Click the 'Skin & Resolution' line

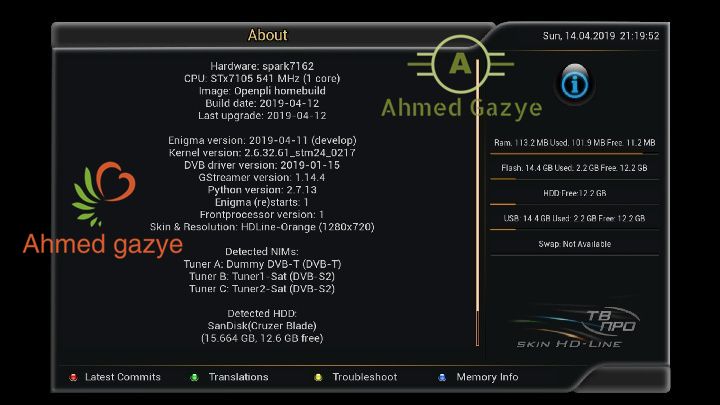[x=262, y=227]
